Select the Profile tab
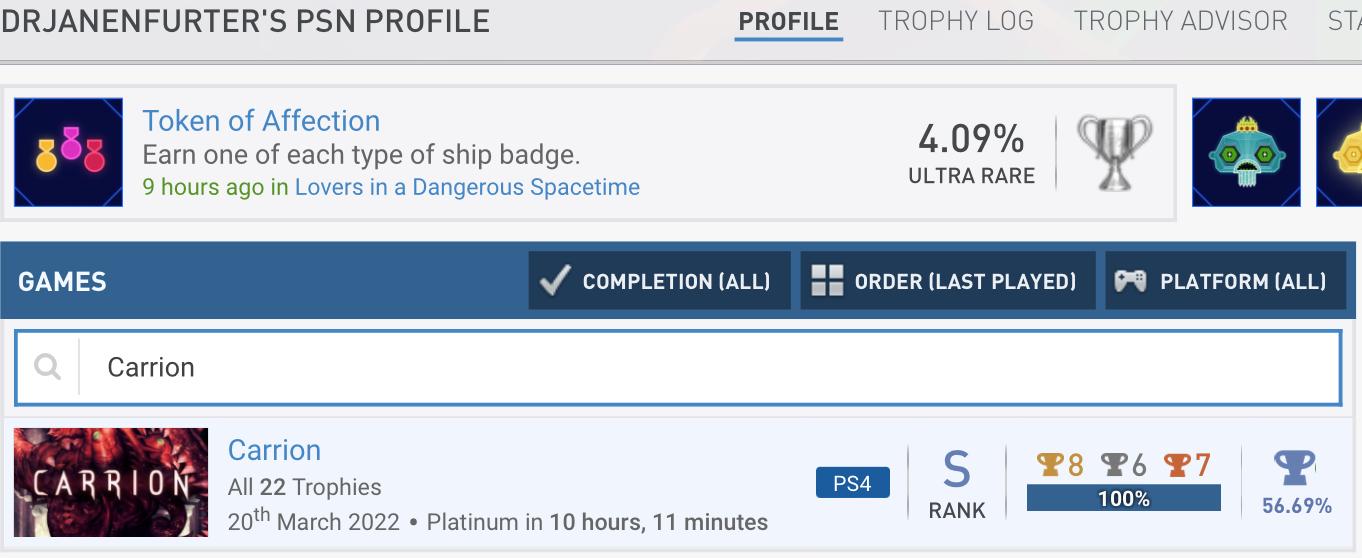 [788, 21]
